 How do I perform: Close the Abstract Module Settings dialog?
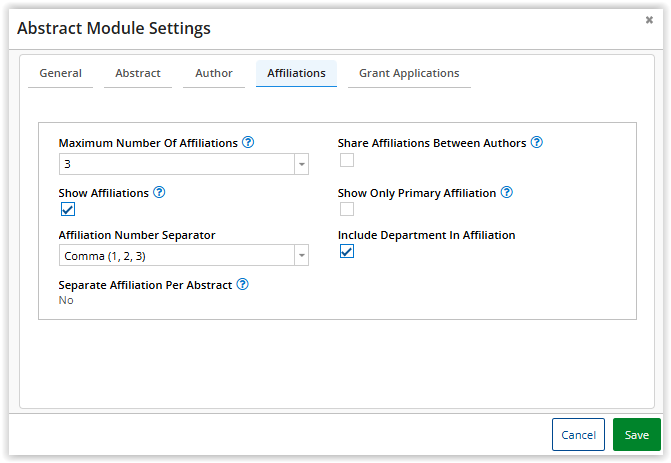click(649, 20)
